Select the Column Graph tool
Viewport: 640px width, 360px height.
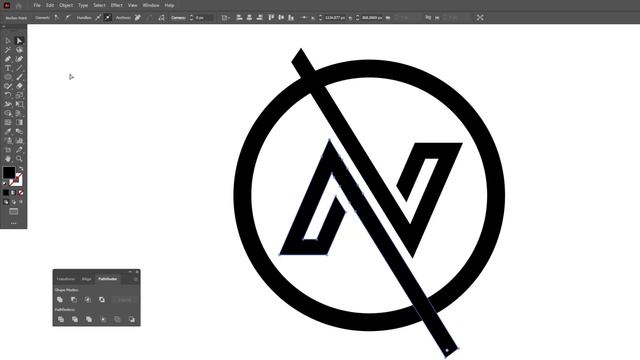click(x=19, y=140)
